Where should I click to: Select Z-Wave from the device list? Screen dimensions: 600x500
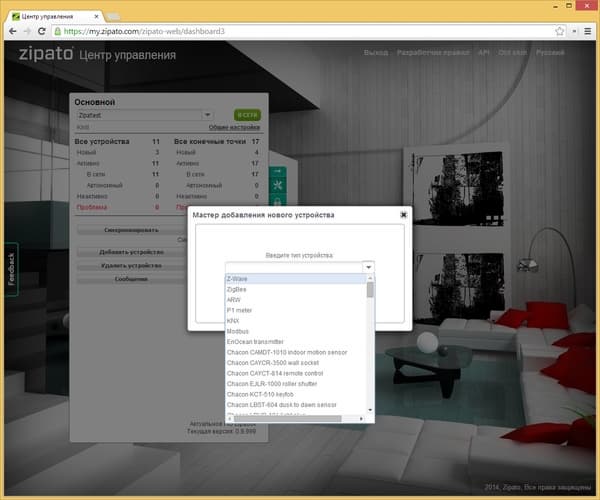pos(296,279)
